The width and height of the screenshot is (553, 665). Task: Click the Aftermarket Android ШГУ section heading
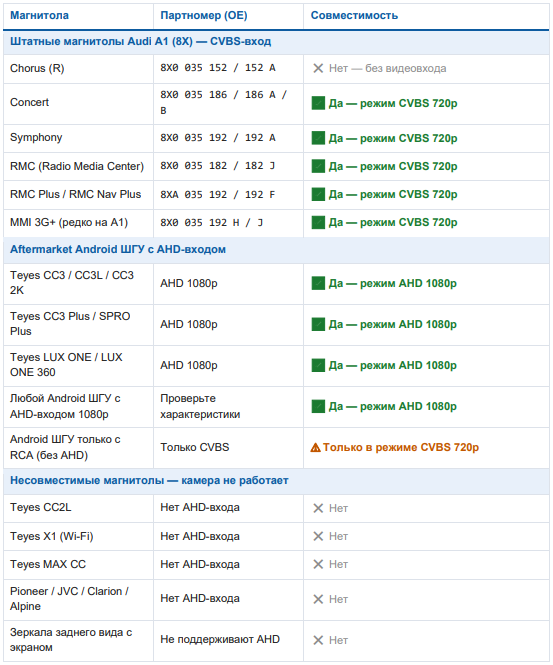click(118, 249)
